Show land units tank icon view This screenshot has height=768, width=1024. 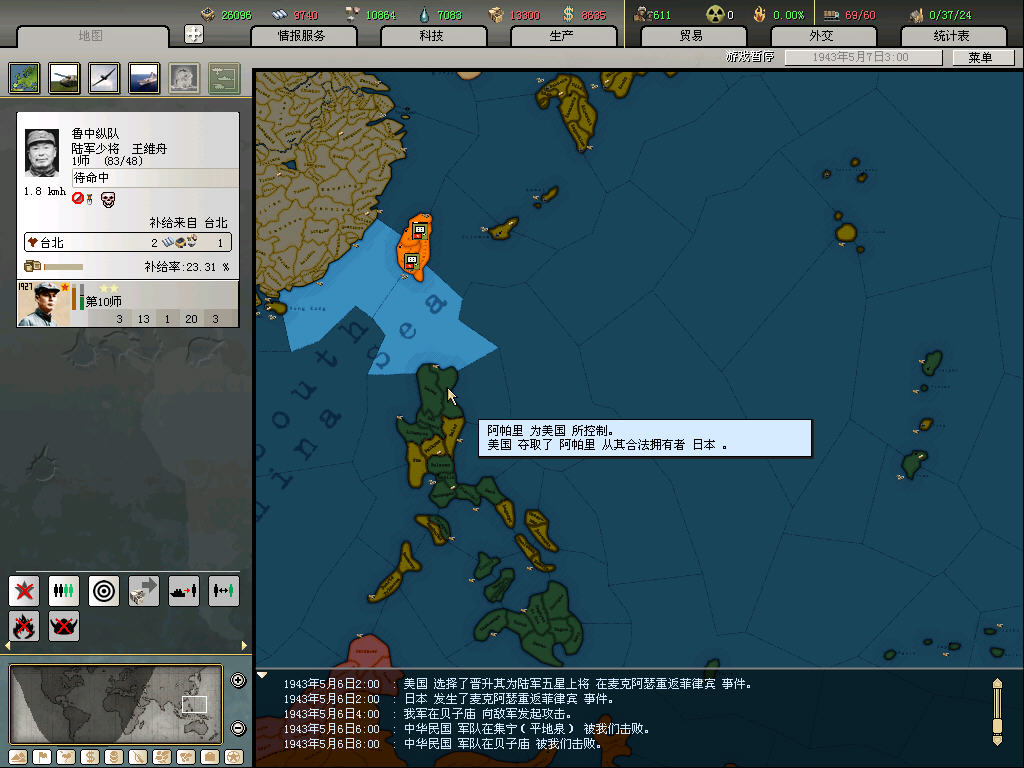(64, 78)
